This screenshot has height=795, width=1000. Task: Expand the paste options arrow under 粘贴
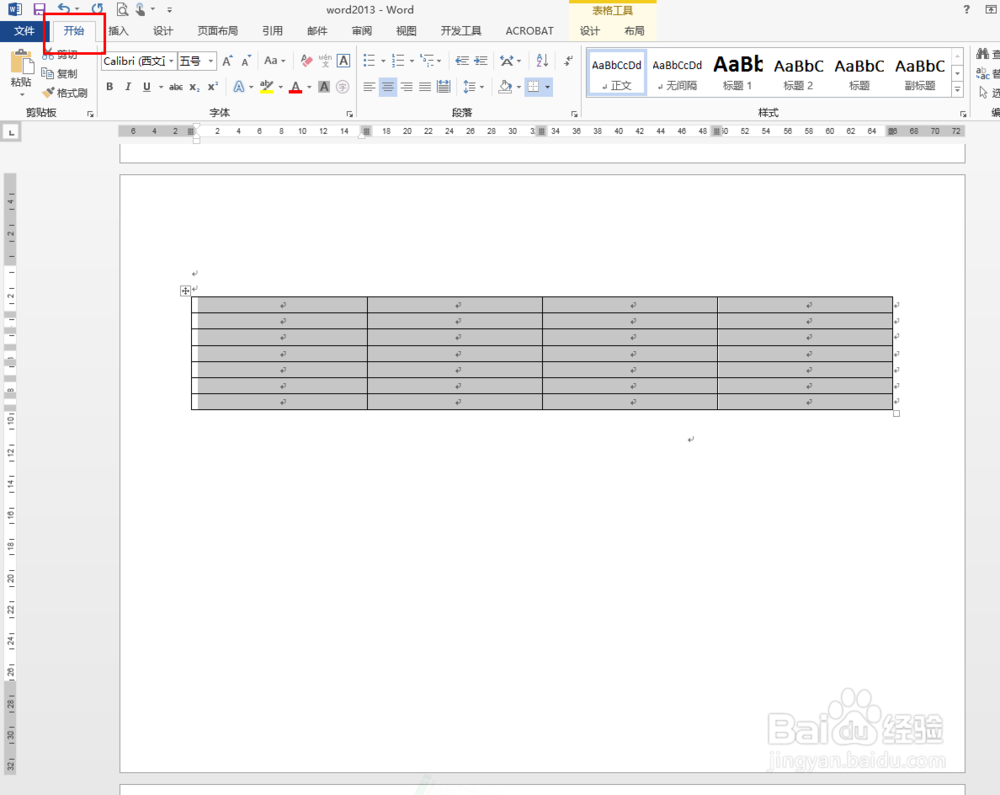pyautogui.click(x=22, y=94)
